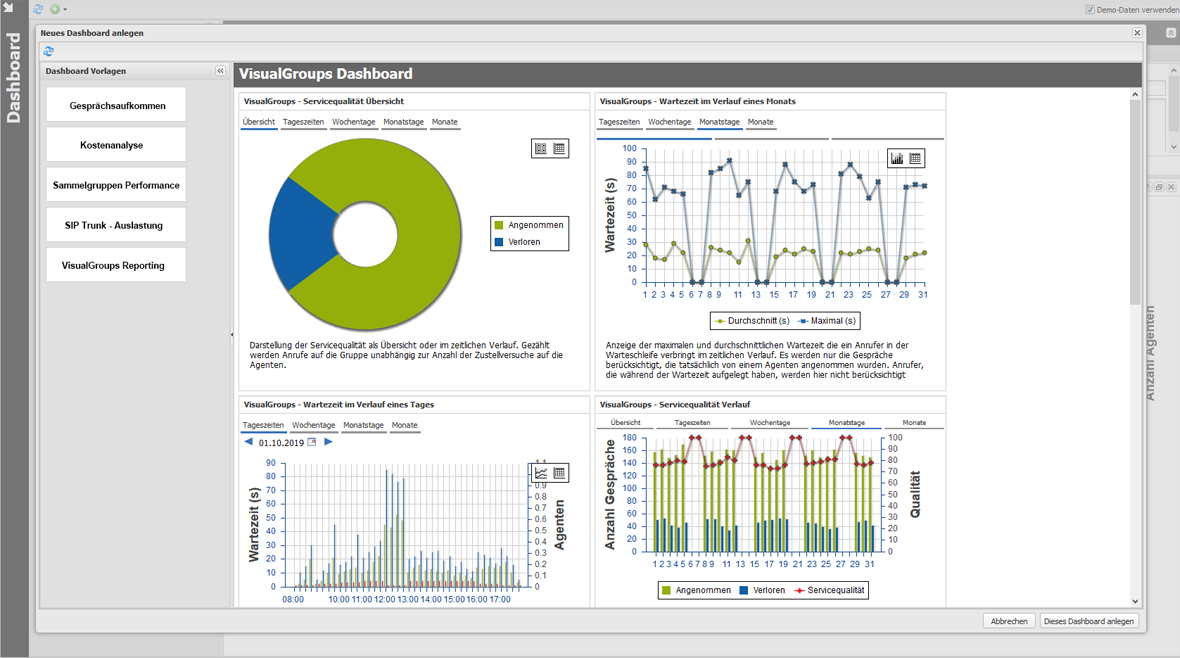This screenshot has height=658, width=1180.
Task: Open Wochentage tab in Servicequalität Verlauf panel
Action: [x=770, y=423]
